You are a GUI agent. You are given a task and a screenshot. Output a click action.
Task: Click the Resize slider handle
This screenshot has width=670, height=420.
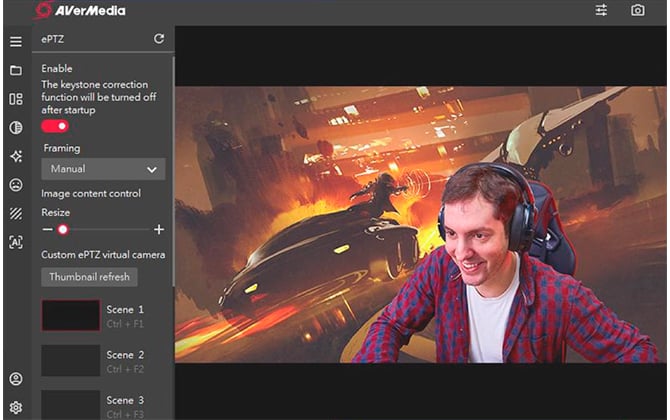coord(63,229)
